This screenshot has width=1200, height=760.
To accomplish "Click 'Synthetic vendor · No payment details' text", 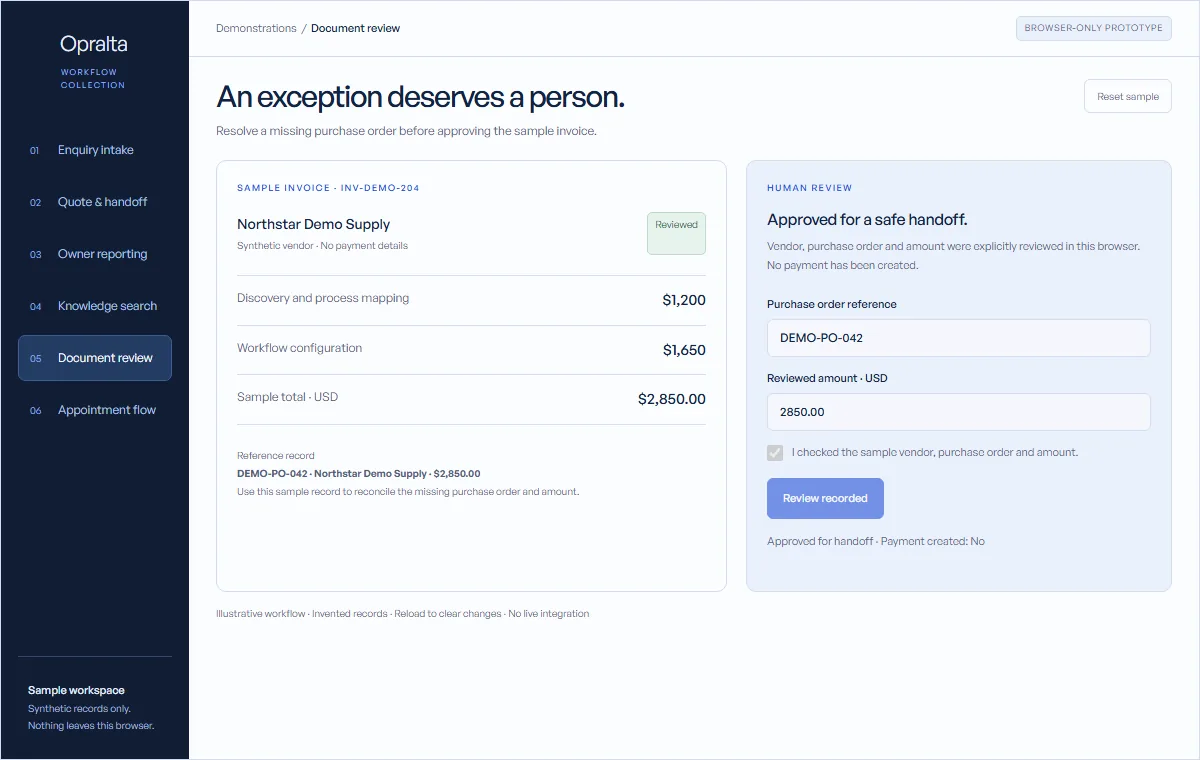I will pos(322,246).
